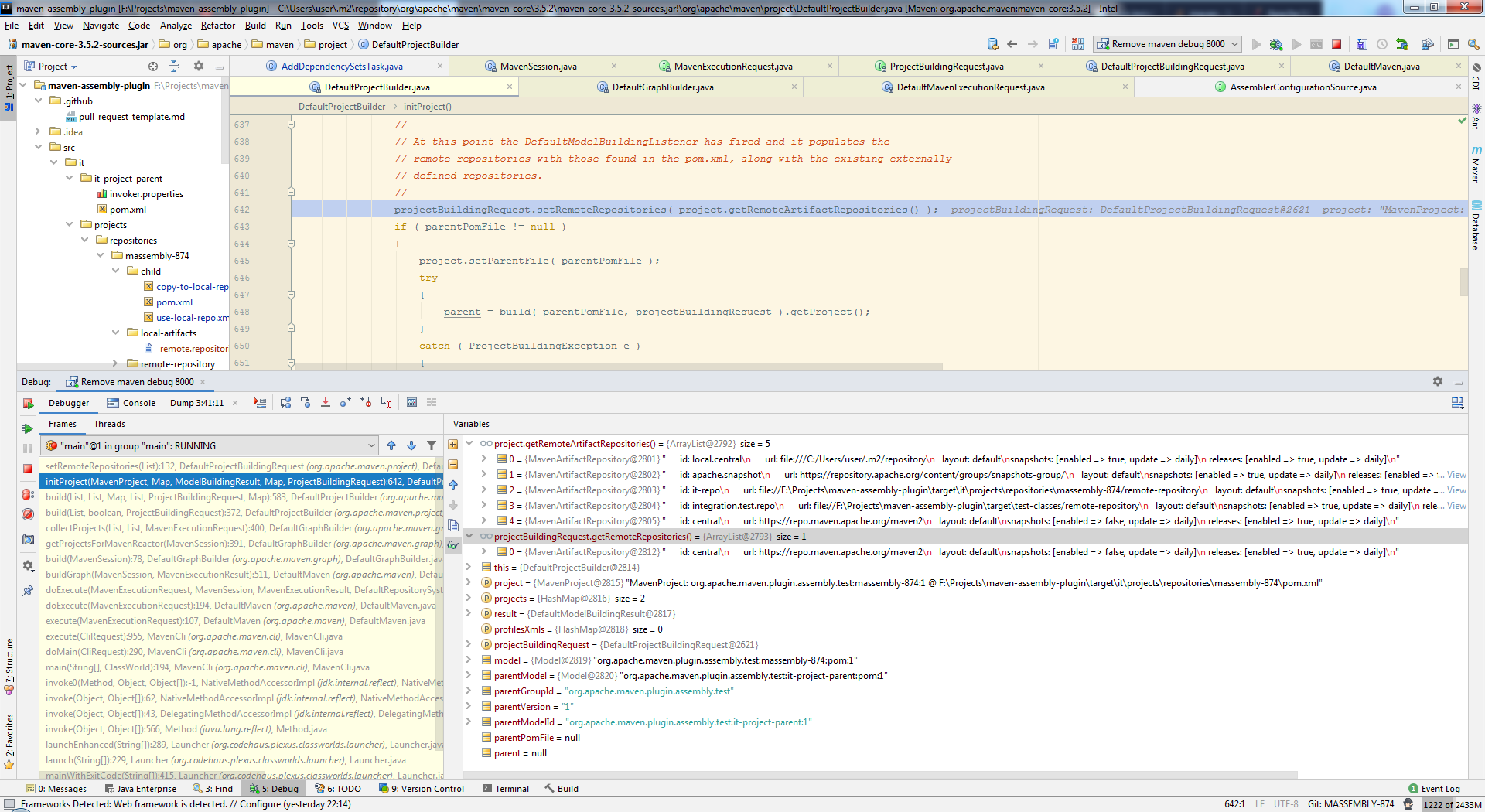The width and height of the screenshot is (1485, 812).
Task: Click the Step Over debugger icon
Action: click(x=285, y=402)
